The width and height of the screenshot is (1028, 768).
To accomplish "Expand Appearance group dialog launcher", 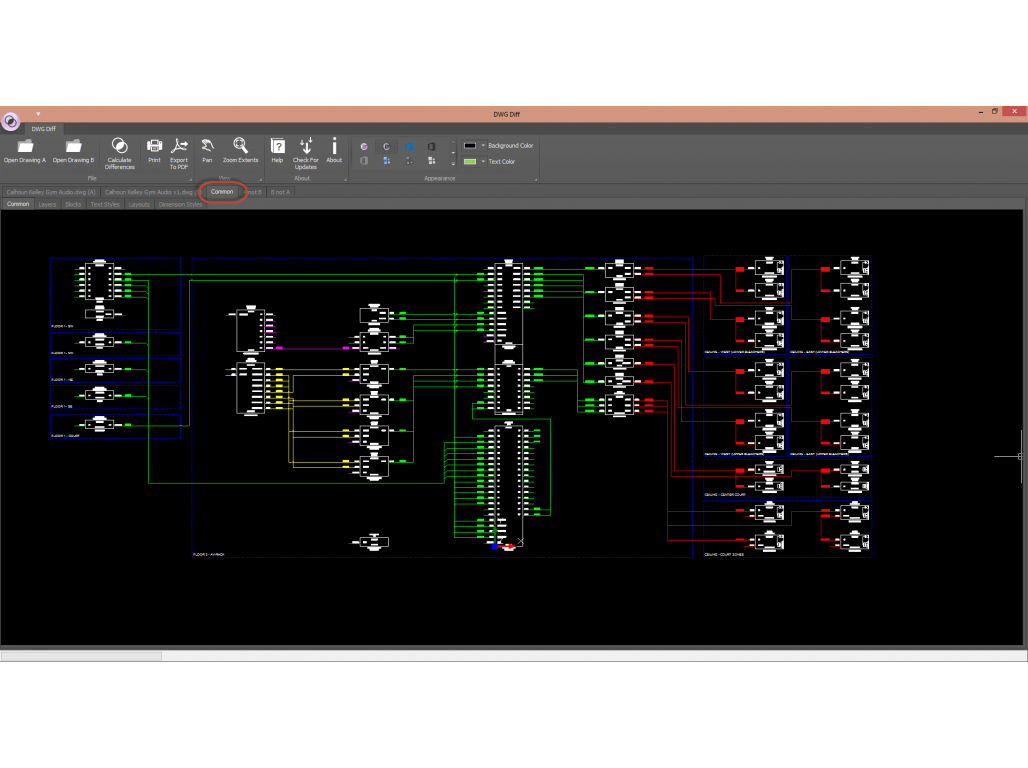I will (536, 179).
